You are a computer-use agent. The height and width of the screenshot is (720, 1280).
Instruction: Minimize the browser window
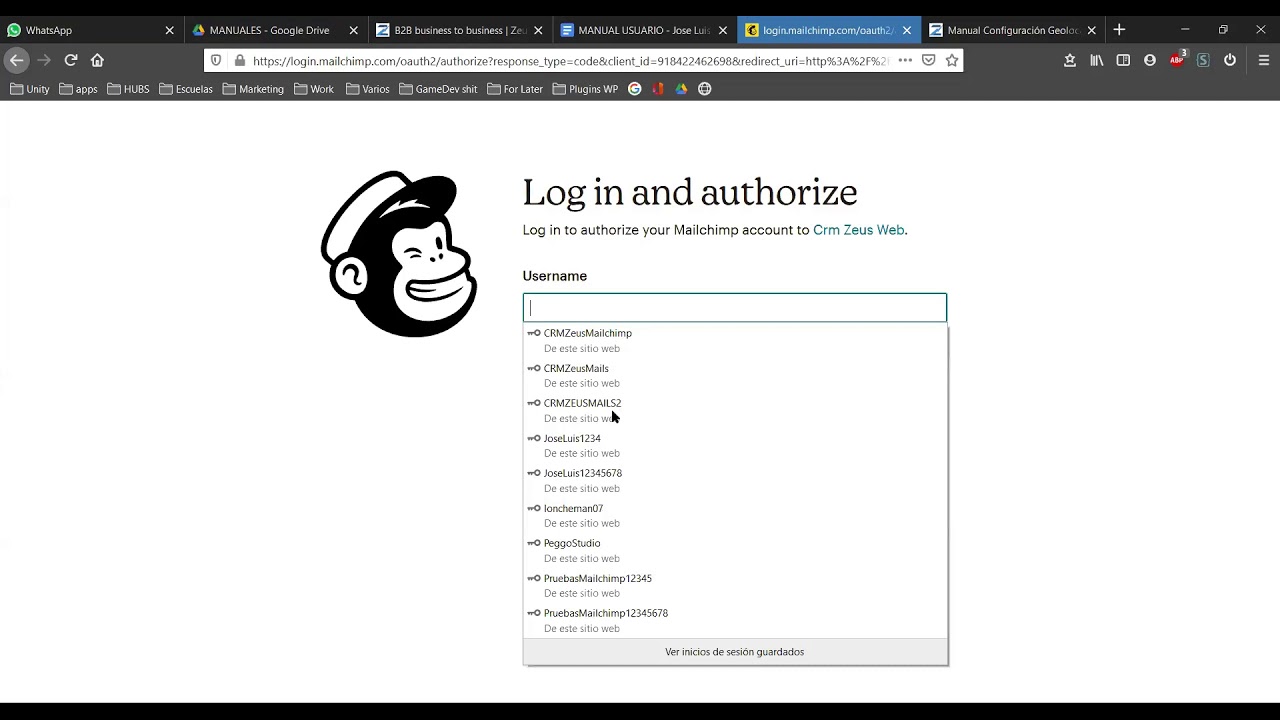(x=1185, y=30)
